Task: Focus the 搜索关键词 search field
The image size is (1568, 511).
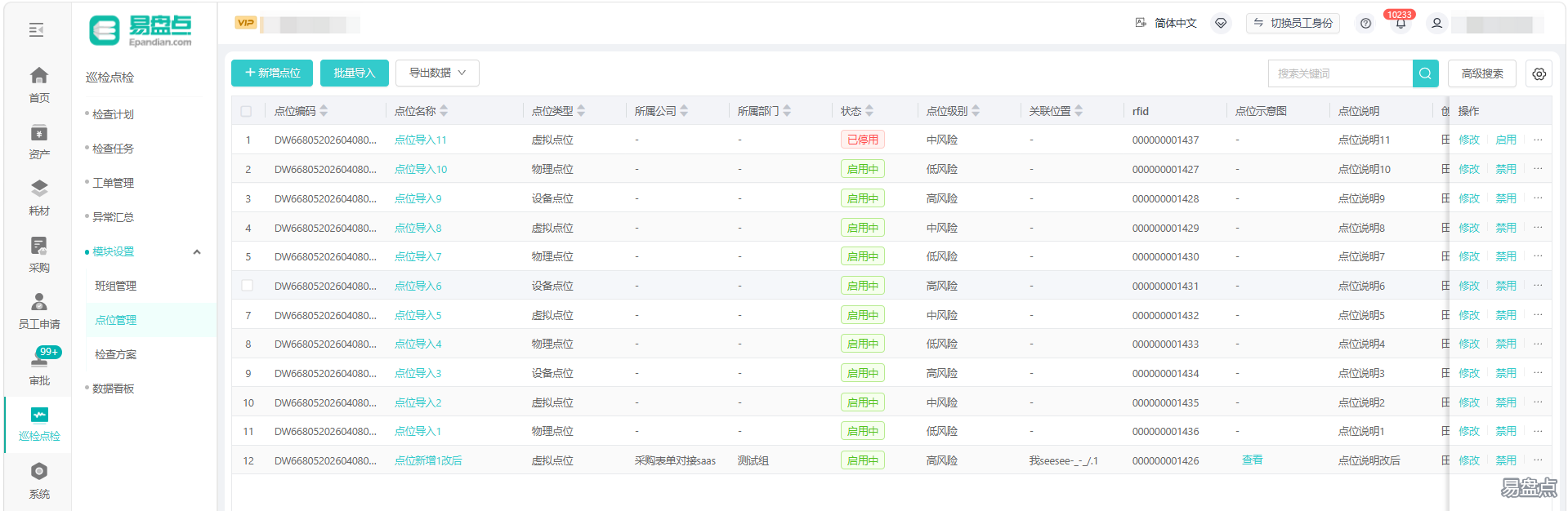Action: pyautogui.click(x=1340, y=73)
